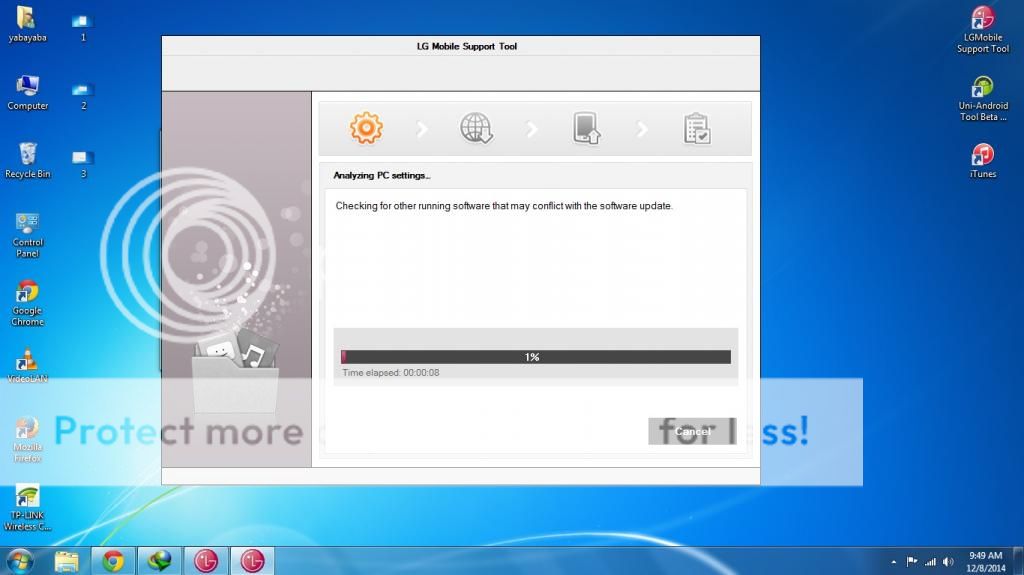This screenshot has height=575, width=1024.
Task: Open the Recycle Bin
Action: coord(27,156)
